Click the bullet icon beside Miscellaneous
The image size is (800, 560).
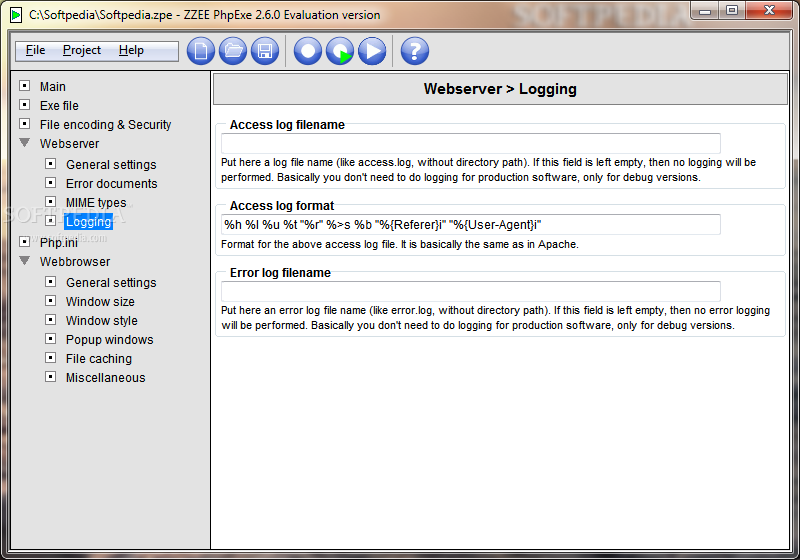point(51,377)
